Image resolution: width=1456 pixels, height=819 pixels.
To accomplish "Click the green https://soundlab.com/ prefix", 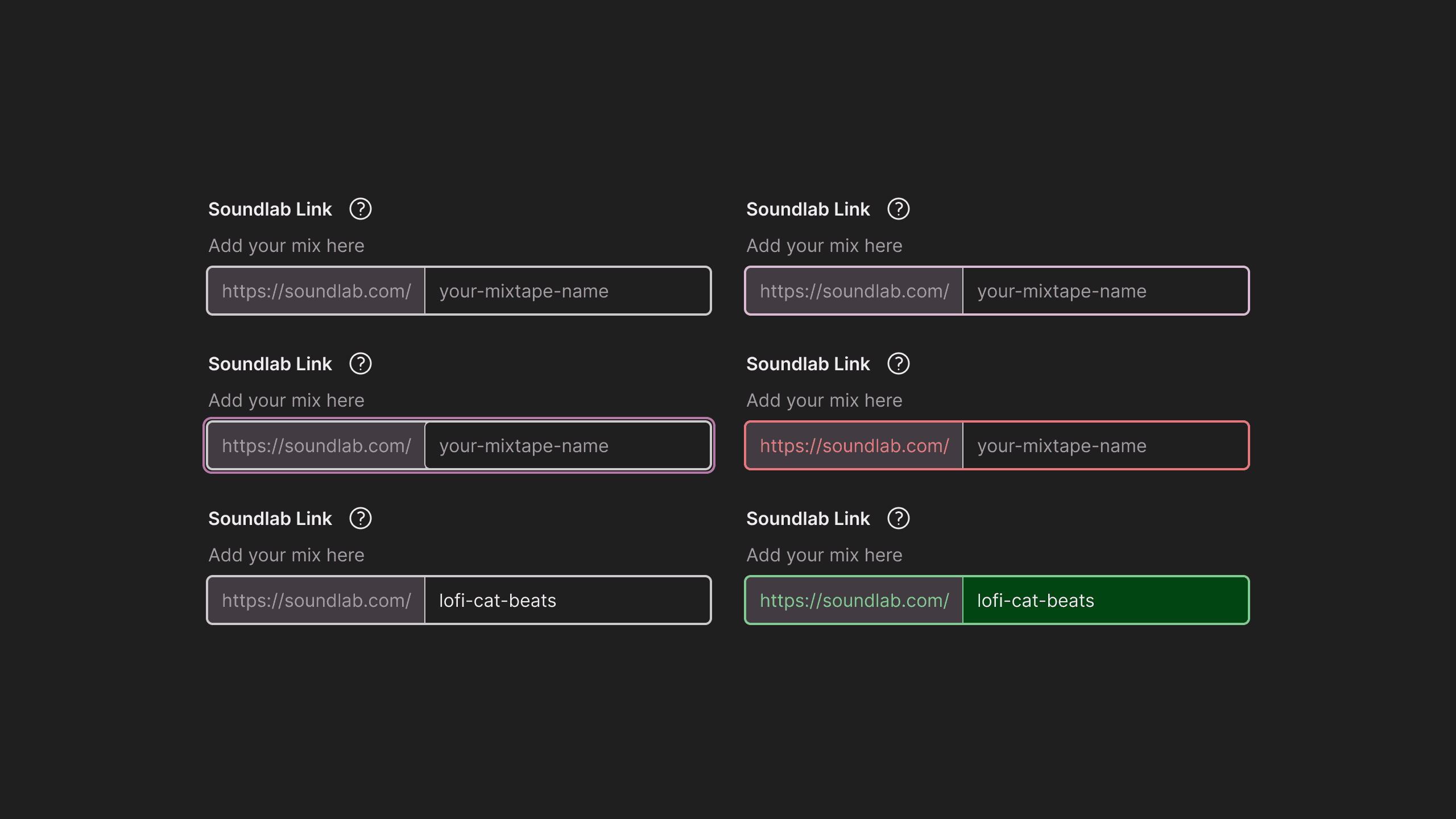I will point(854,601).
